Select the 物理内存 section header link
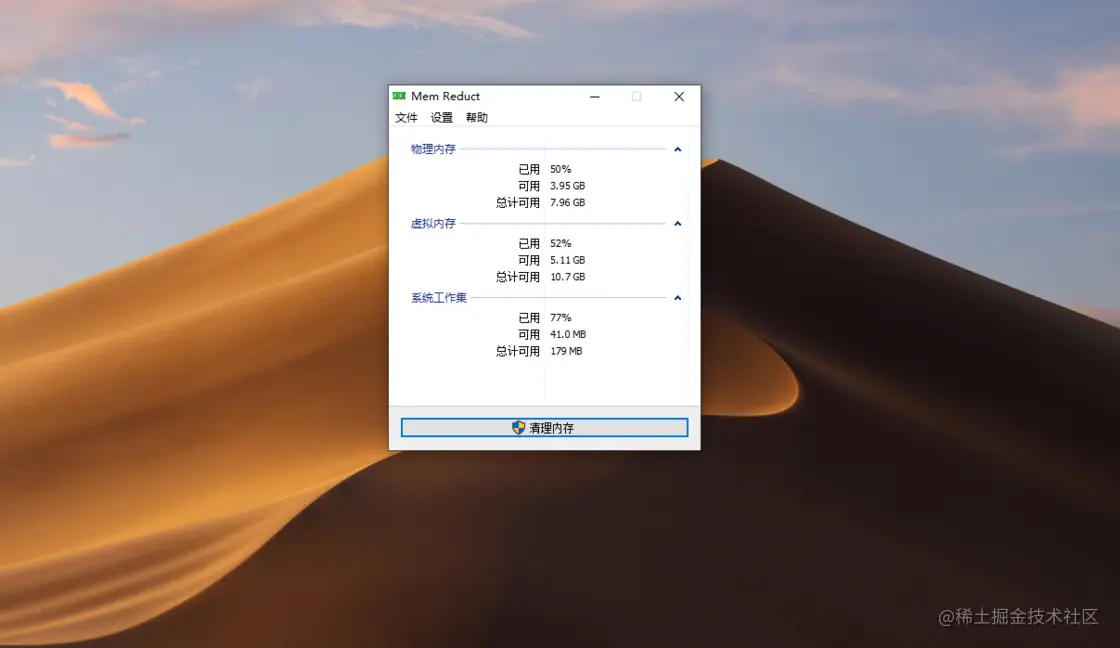 (x=432, y=148)
